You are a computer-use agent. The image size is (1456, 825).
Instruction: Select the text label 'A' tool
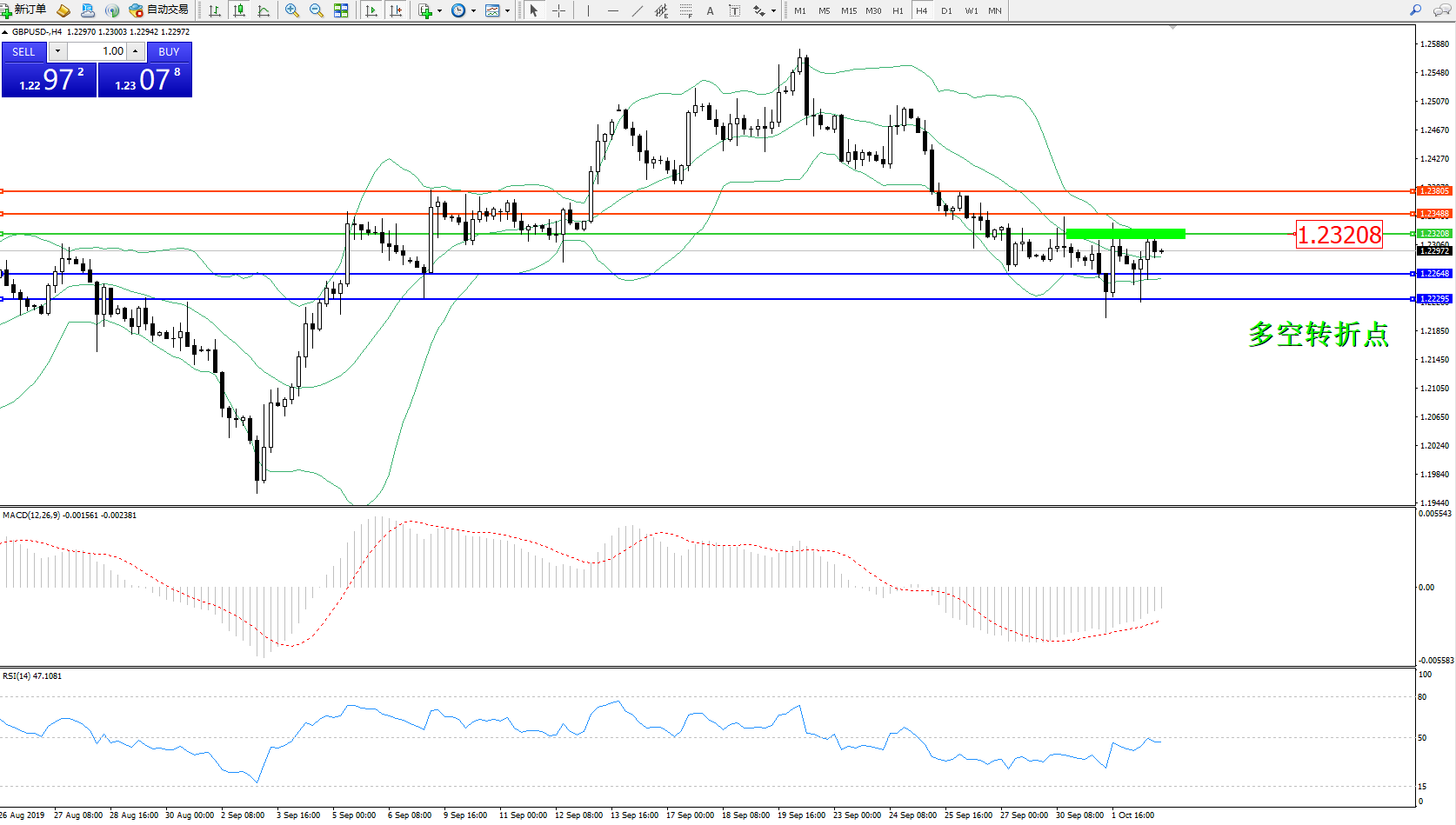point(710,10)
